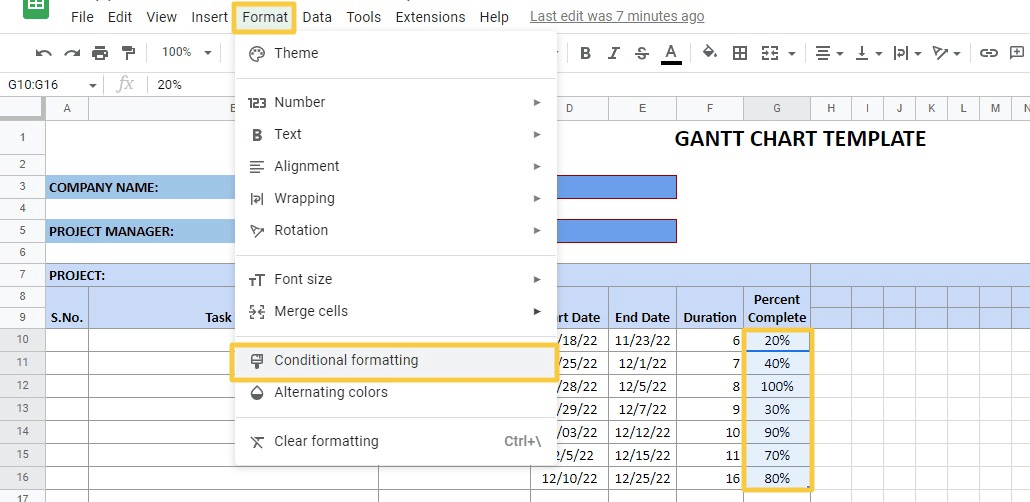This screenshot has height=502, width=1030.
Task: Click cell with 100% value
Action: [777, 386]
